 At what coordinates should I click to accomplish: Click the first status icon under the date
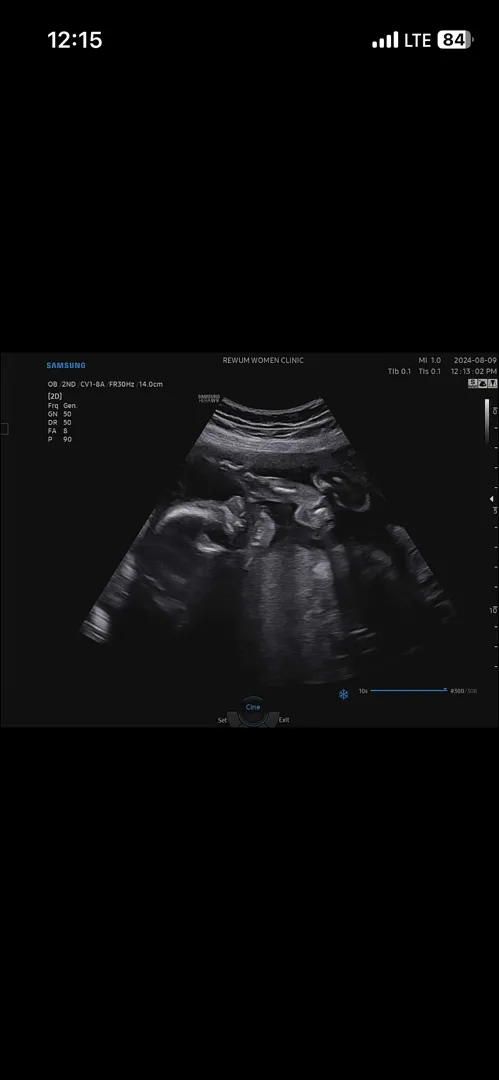pos(473,383)
